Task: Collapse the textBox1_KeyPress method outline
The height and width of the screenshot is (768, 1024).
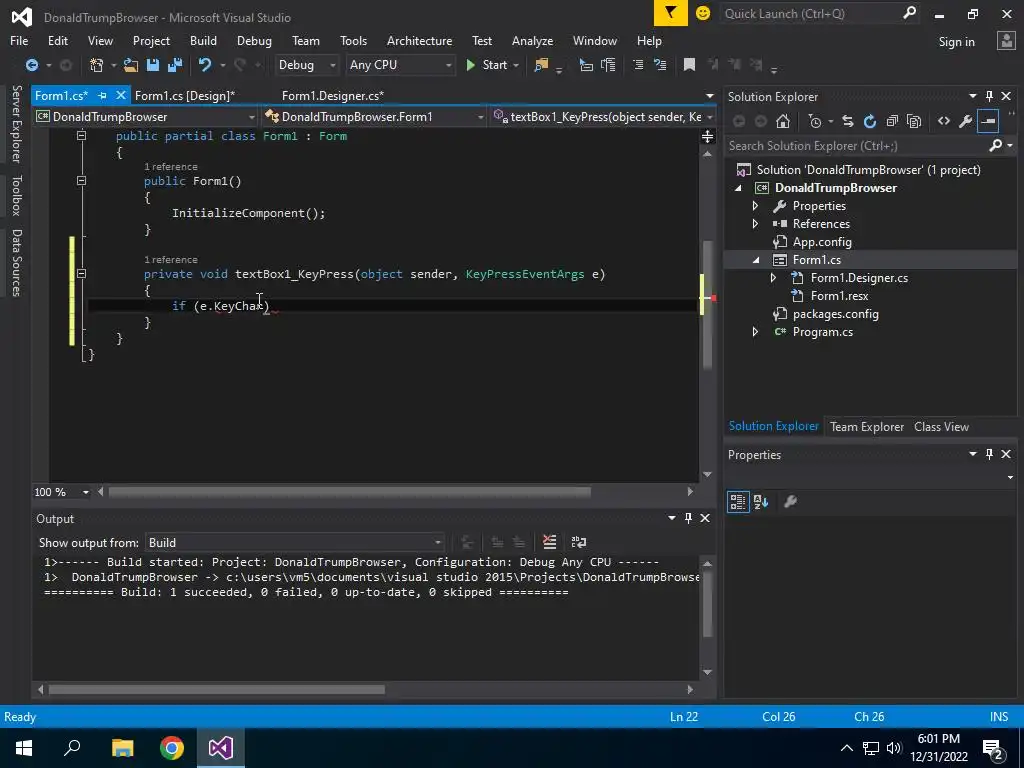Action: (x=82, y=274)
